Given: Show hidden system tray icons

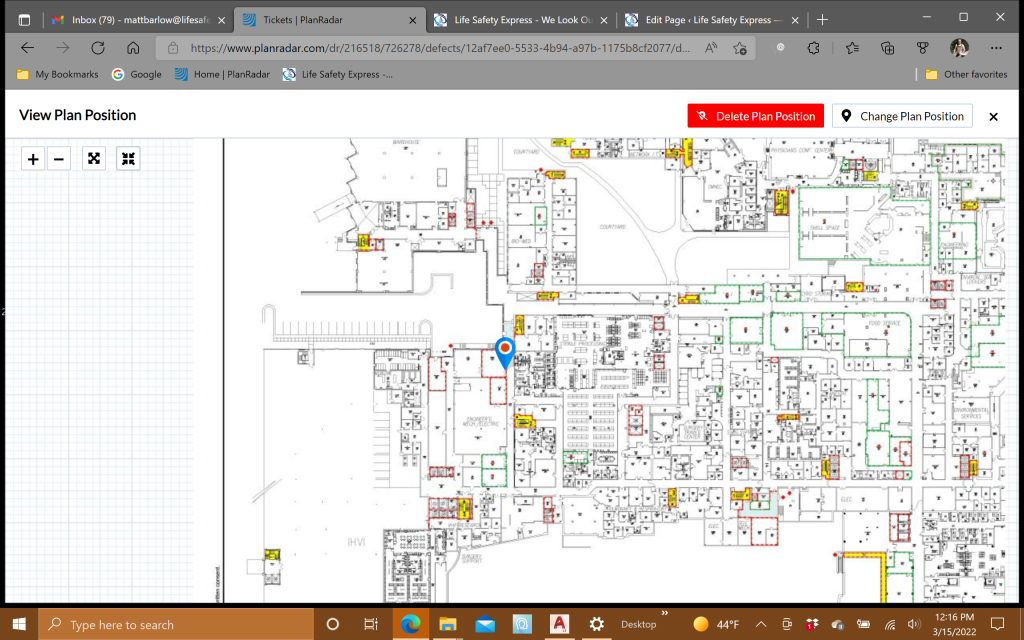Looking at the screenshot, I should tap(760, 624).
